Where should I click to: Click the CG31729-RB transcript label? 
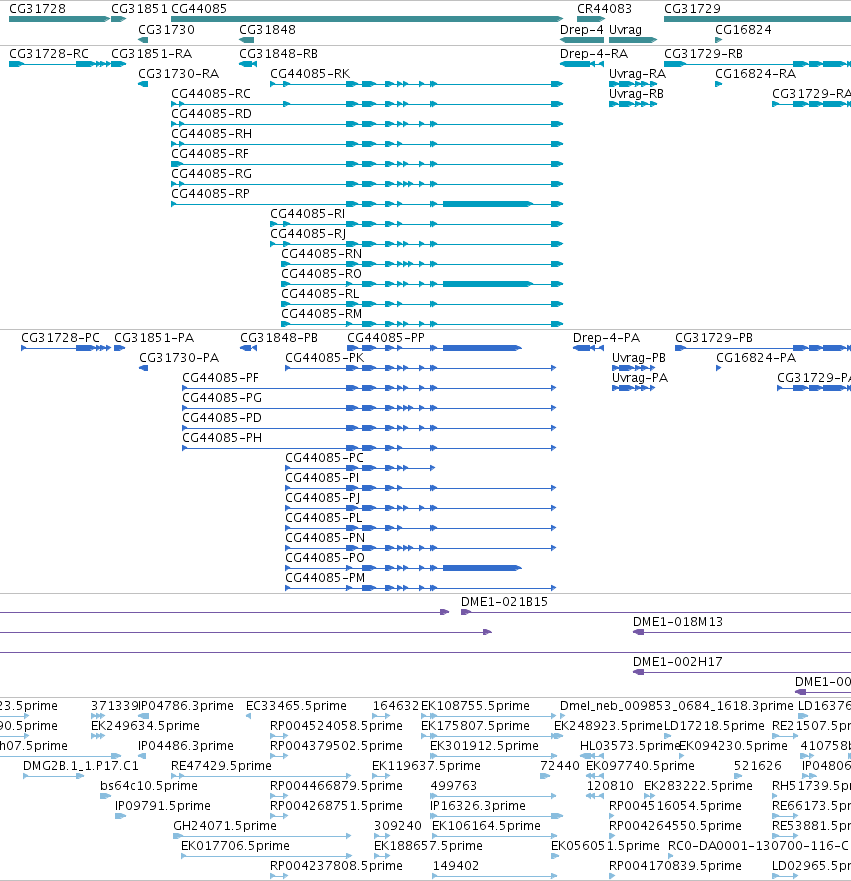pyautogui.click(x=703, y=53)
